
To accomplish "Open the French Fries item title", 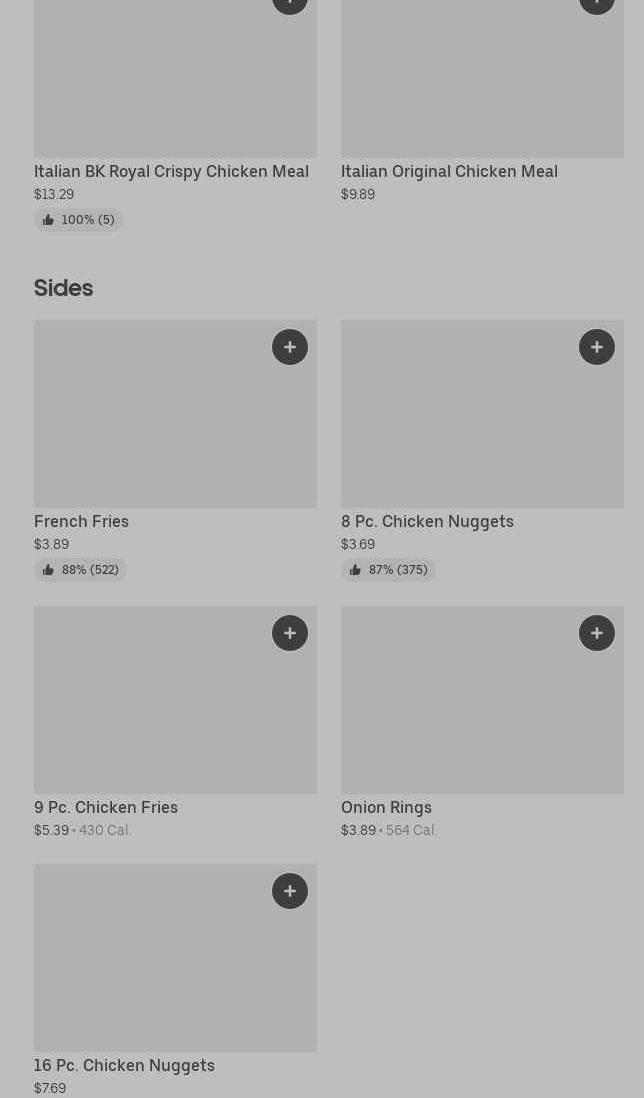I will [x=81, y=522].
